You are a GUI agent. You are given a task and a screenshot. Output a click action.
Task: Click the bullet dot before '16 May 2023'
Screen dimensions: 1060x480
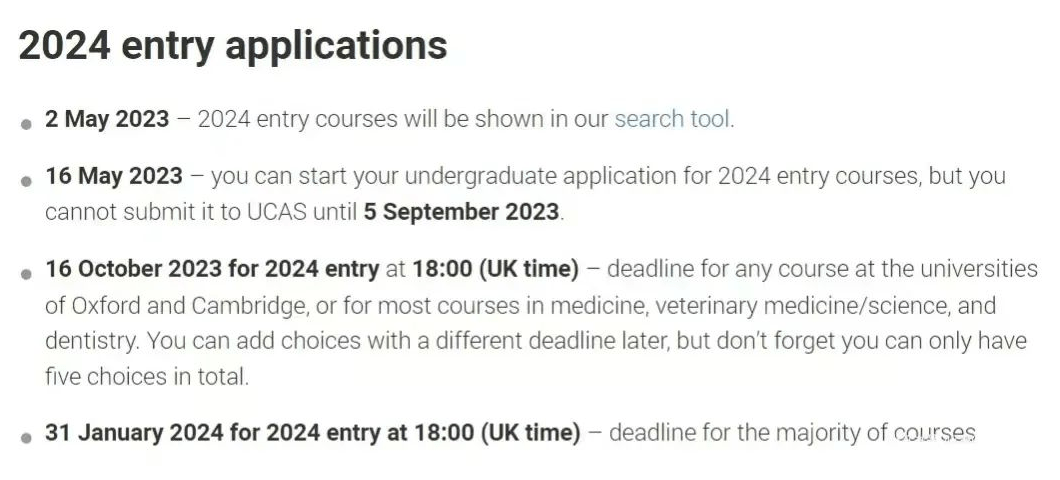pos(26,181)
